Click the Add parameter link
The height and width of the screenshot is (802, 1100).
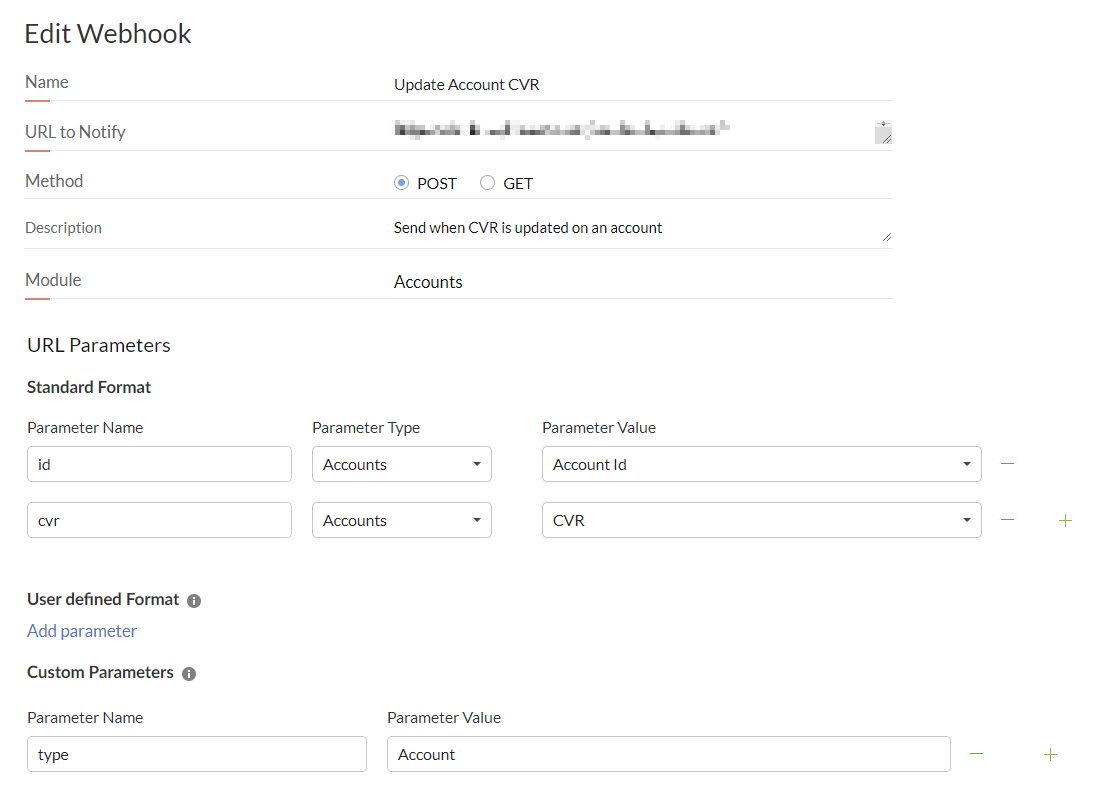[x=81, y=631]
